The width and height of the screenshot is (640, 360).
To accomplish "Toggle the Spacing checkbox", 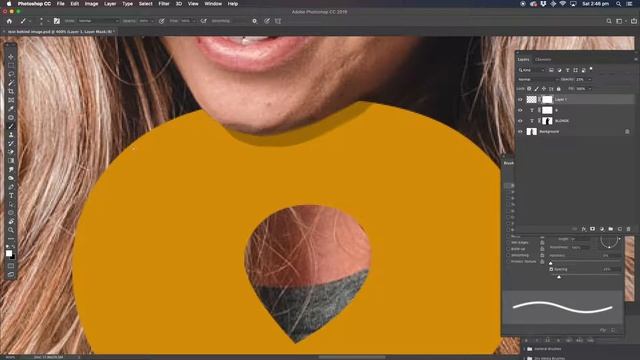I will pos(551,269).
